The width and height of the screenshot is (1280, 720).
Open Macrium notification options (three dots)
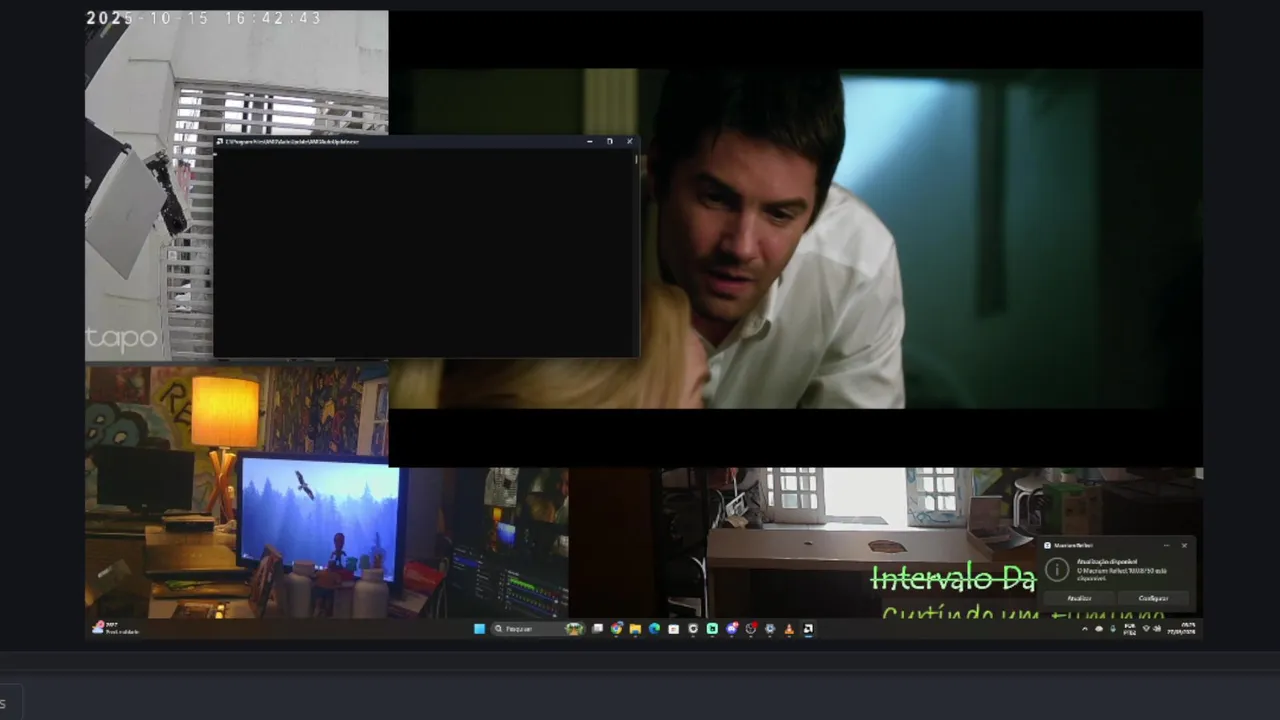tap(1166, 545)
